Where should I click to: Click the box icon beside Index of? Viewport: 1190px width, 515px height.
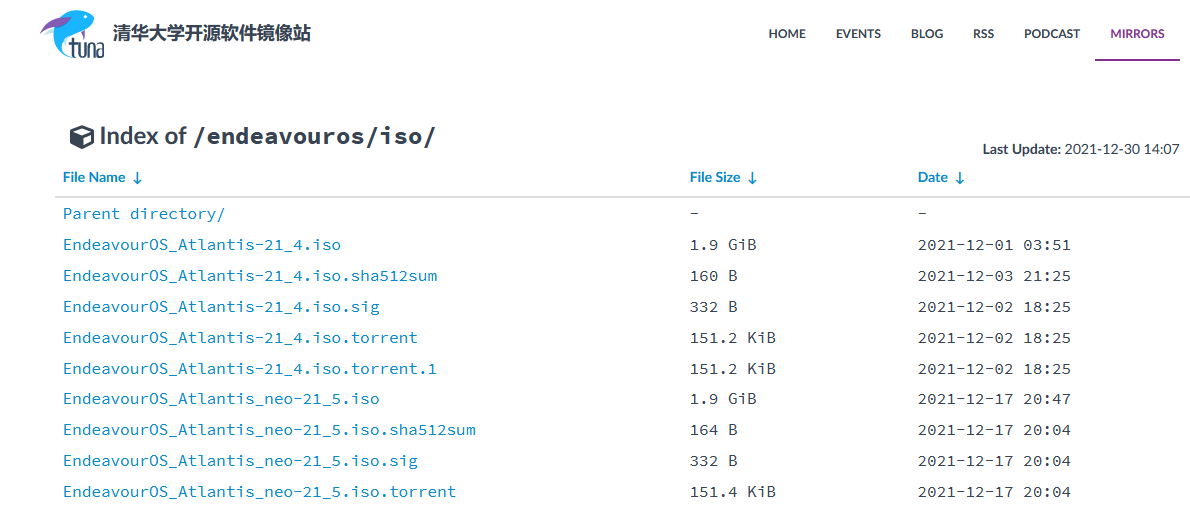81,137
